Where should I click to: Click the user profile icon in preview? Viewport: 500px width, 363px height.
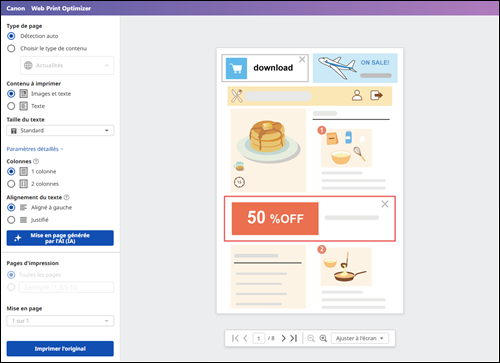click(x=357, y=95)
